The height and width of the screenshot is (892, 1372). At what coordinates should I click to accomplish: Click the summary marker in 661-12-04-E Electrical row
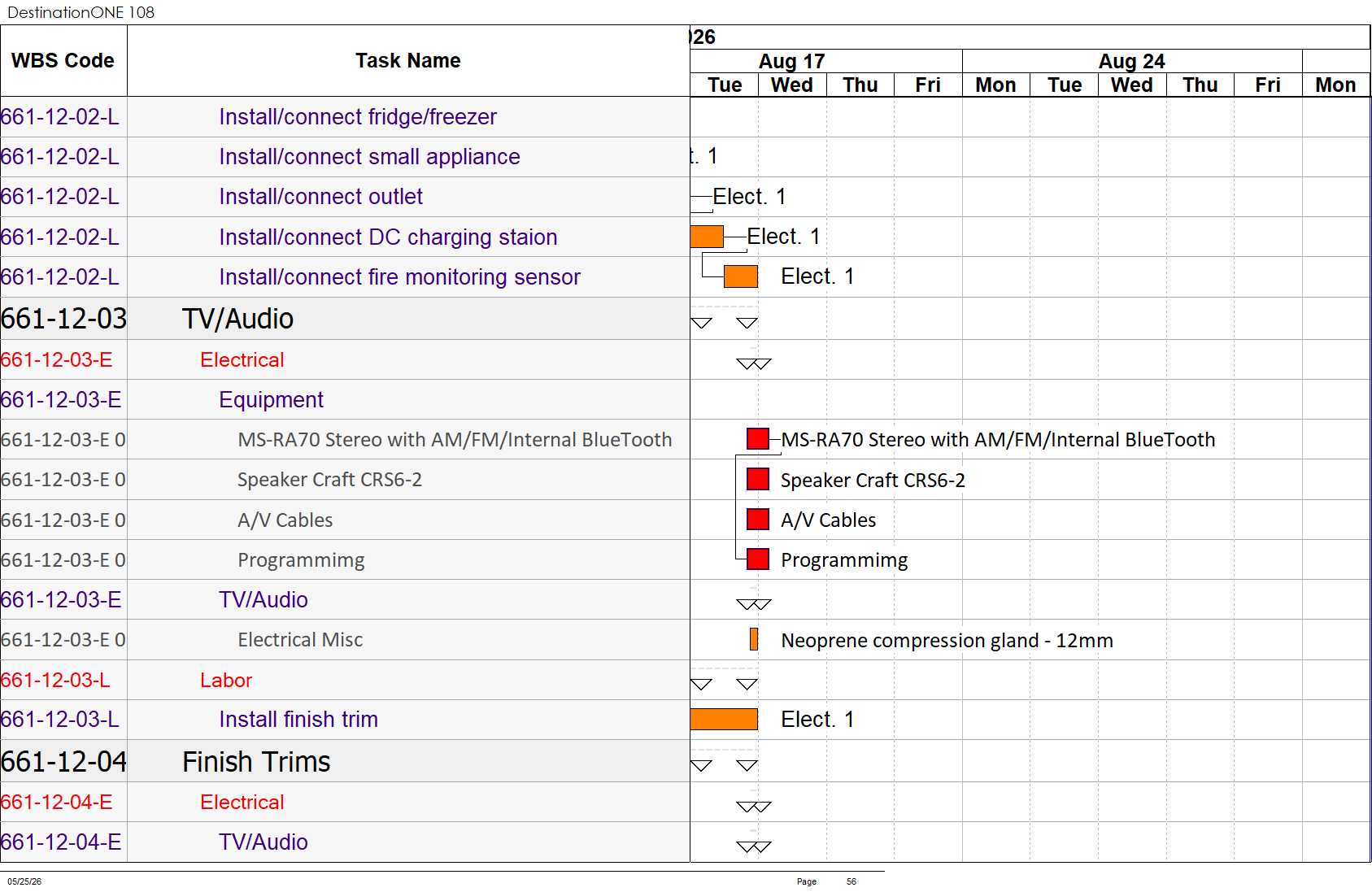pyautogui.click(x=753, y=807)
